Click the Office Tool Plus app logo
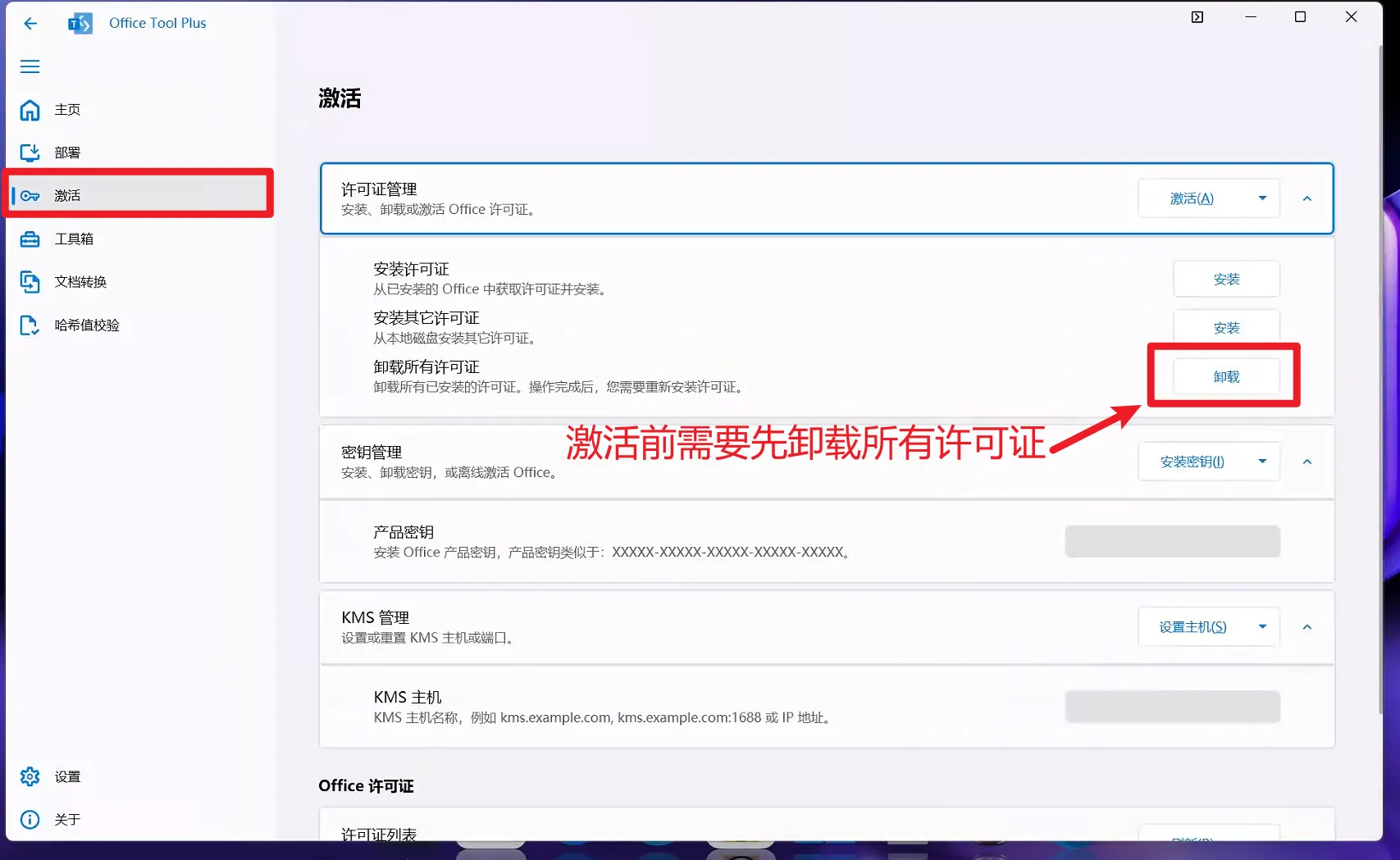1400x860 pixels. point(80,23)
